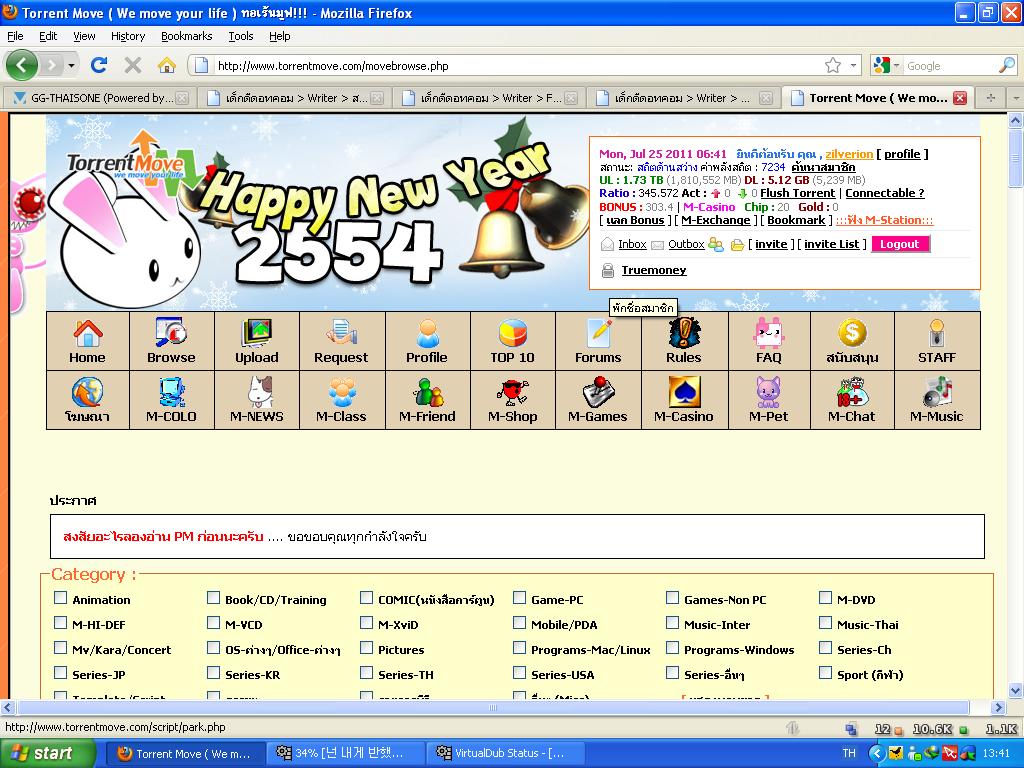Viewport: 1024px width, 768px height.
Task: Check the Book/CD/Training category box
Action: (213, 598)
